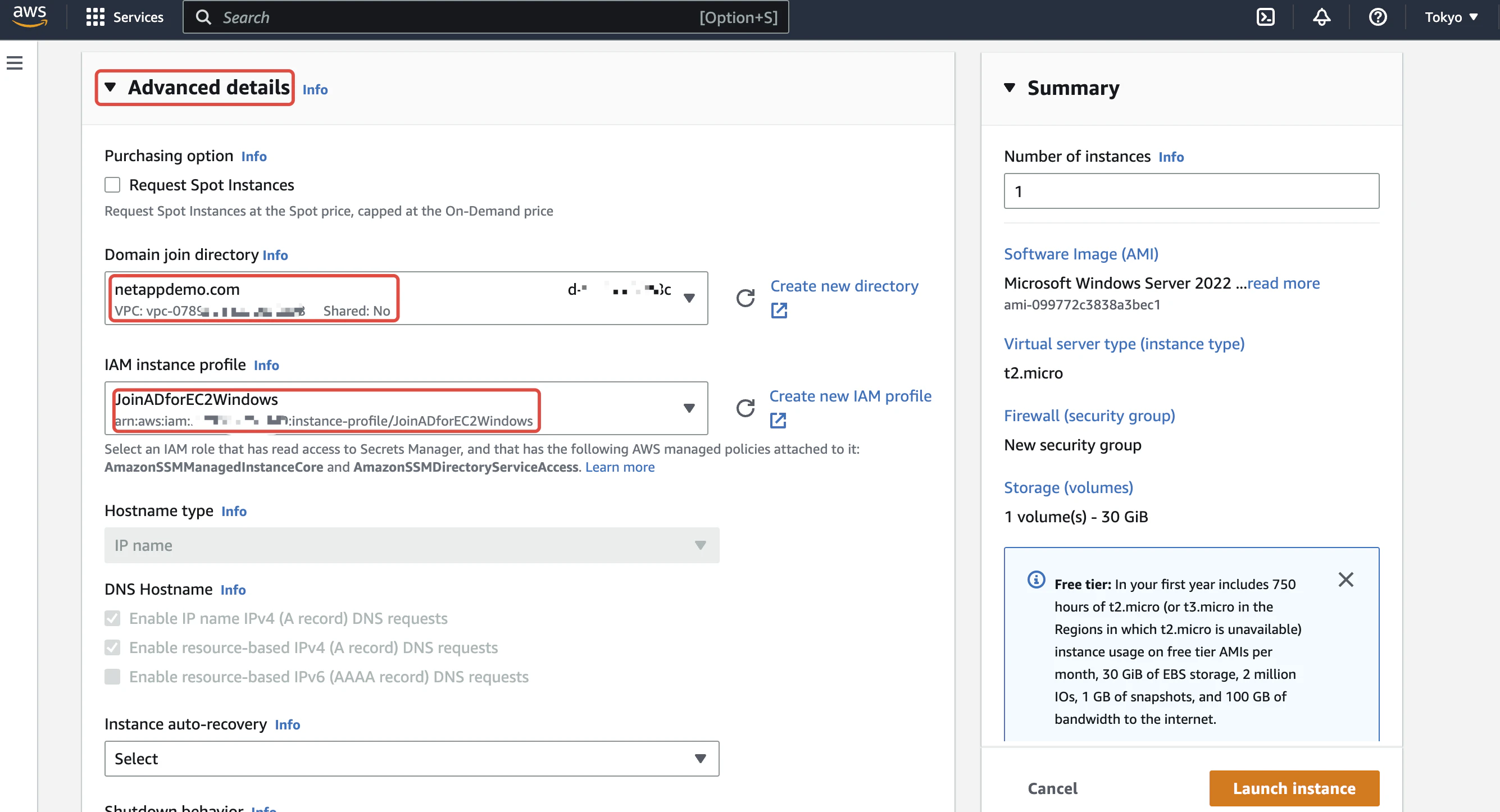Open Virtual server type (instance type) link
Screen dimensions: 1500x812
coord(1124,344)
